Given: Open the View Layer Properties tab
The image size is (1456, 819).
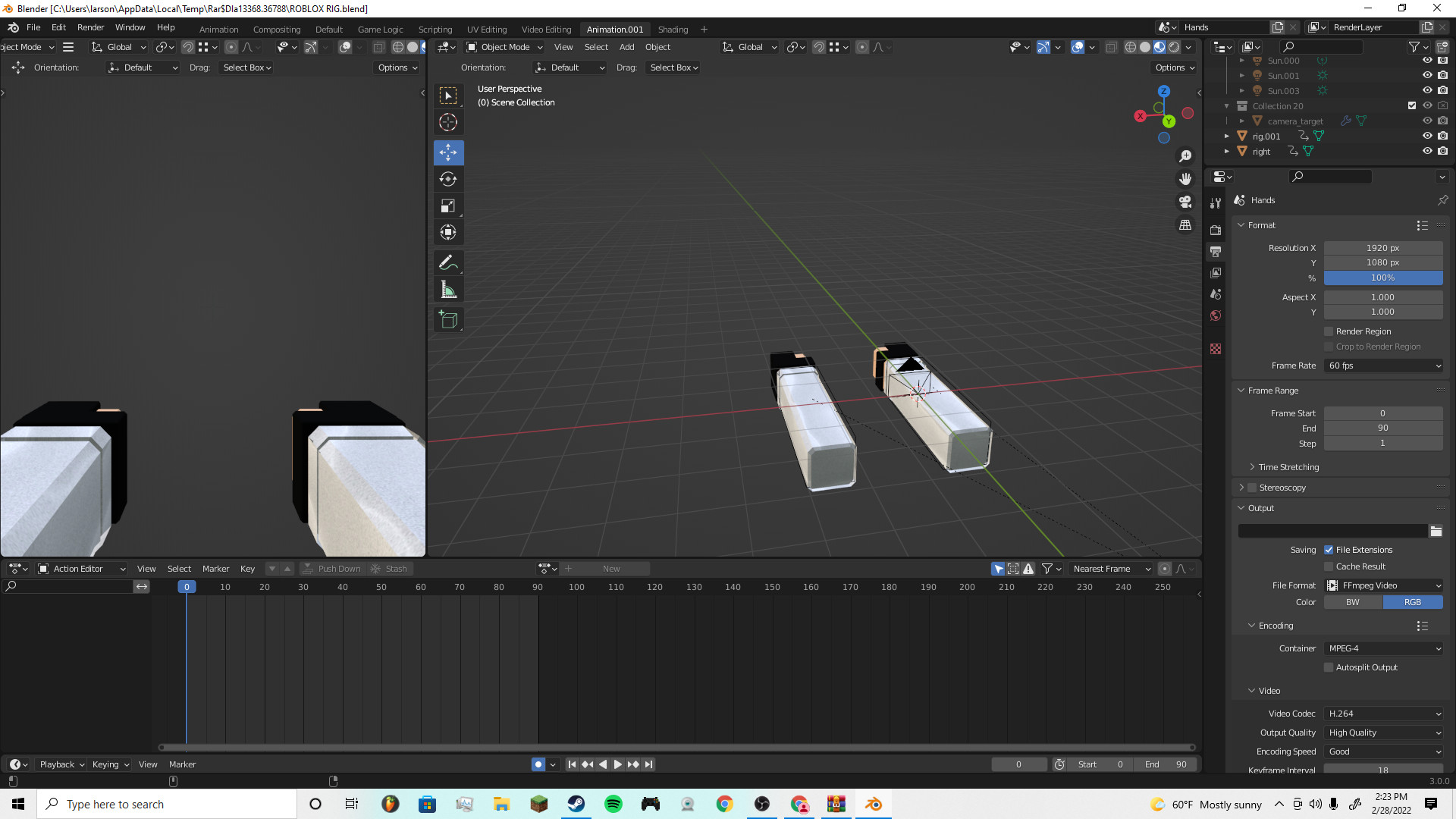Looking at the screenshot, I should [x=1216, y=272].
